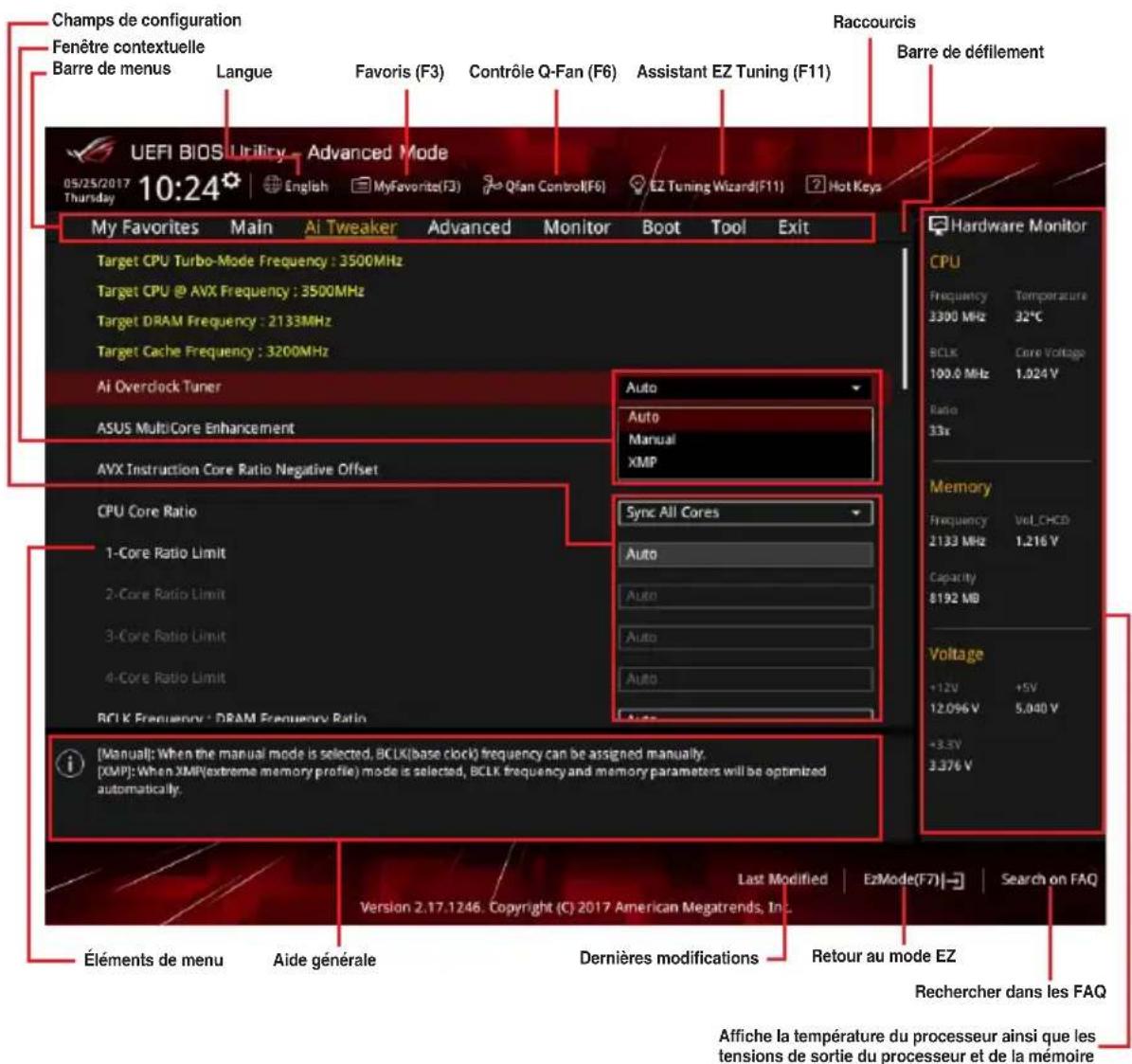Click CPU frequency value 3300 MHz
This screenshot has width=1132, height=1064.
(x=958, y=316)
